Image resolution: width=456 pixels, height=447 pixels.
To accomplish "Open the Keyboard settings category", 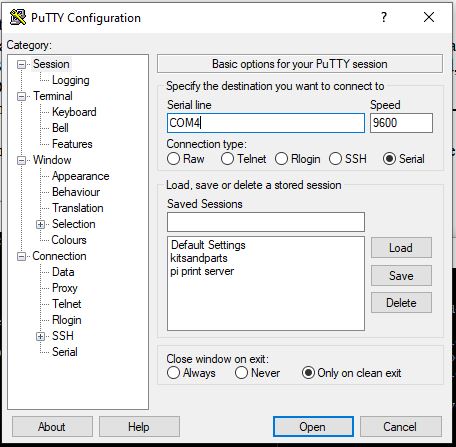I will [74, 112].
